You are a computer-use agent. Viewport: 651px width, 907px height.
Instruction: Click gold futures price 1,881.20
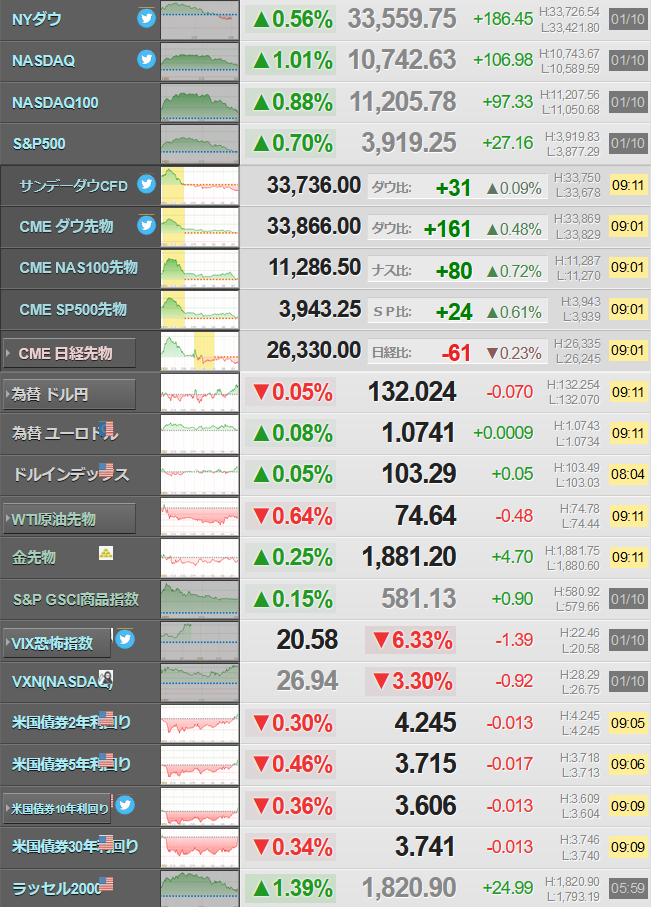tap(409, 557)
